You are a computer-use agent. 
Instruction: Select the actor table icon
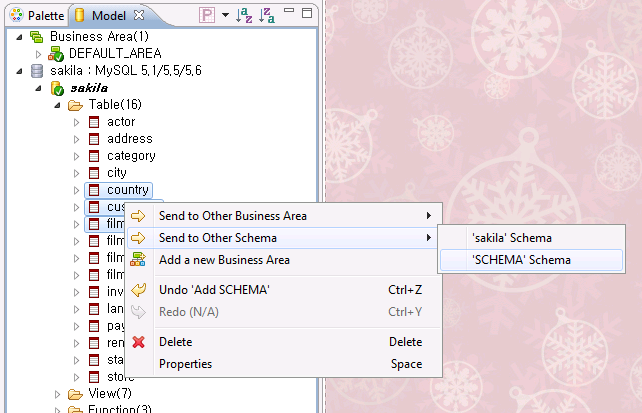point(94,122)
